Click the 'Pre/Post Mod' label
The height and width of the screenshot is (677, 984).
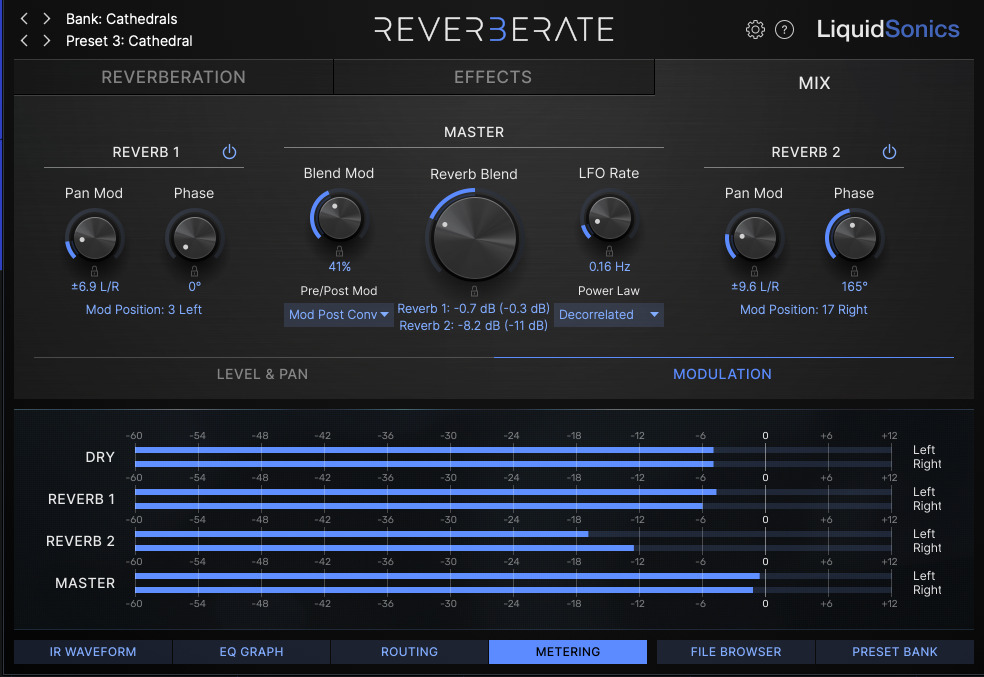tap(339, 291)
